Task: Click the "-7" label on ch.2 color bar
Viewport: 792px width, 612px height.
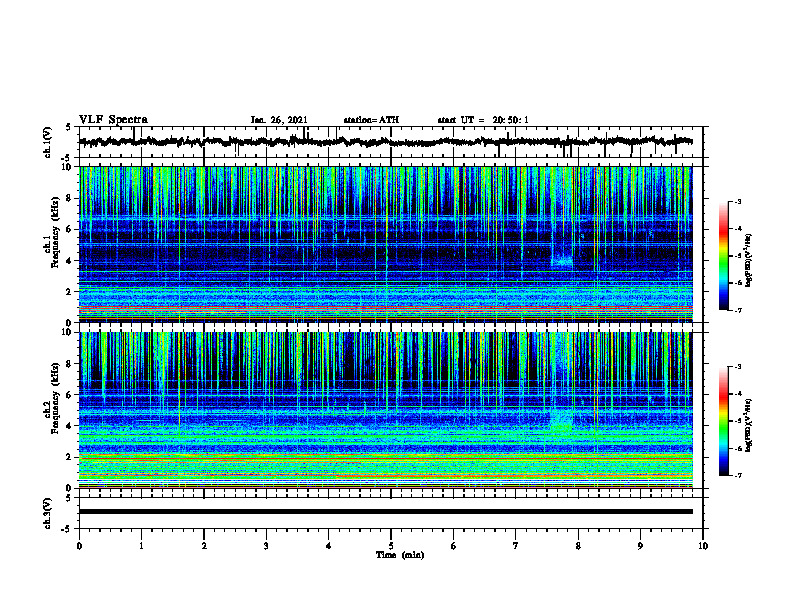Action: 738,475
